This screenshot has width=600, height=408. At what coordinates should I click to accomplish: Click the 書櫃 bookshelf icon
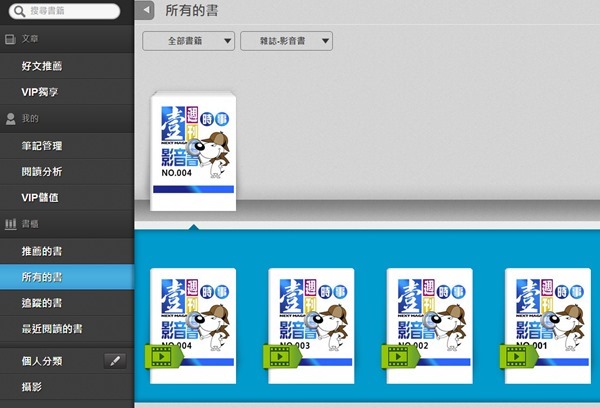(x=11, y=224)
